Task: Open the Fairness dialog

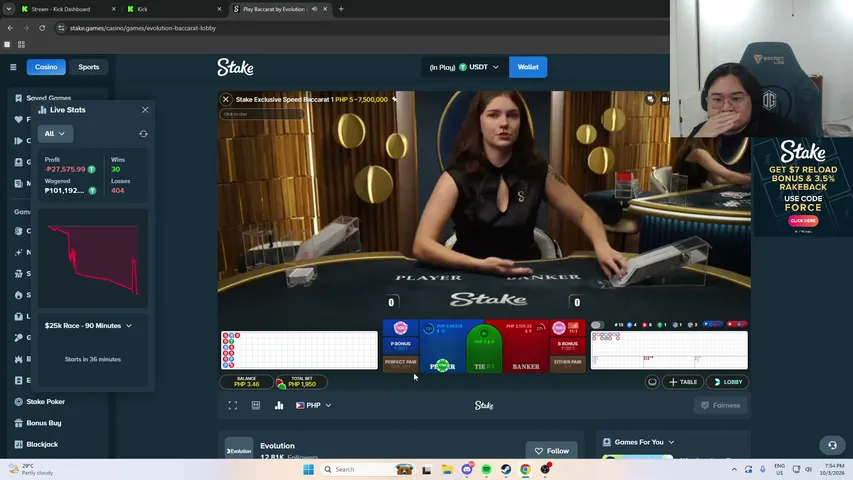Action: pyautogui.click(x=720, y=405)
